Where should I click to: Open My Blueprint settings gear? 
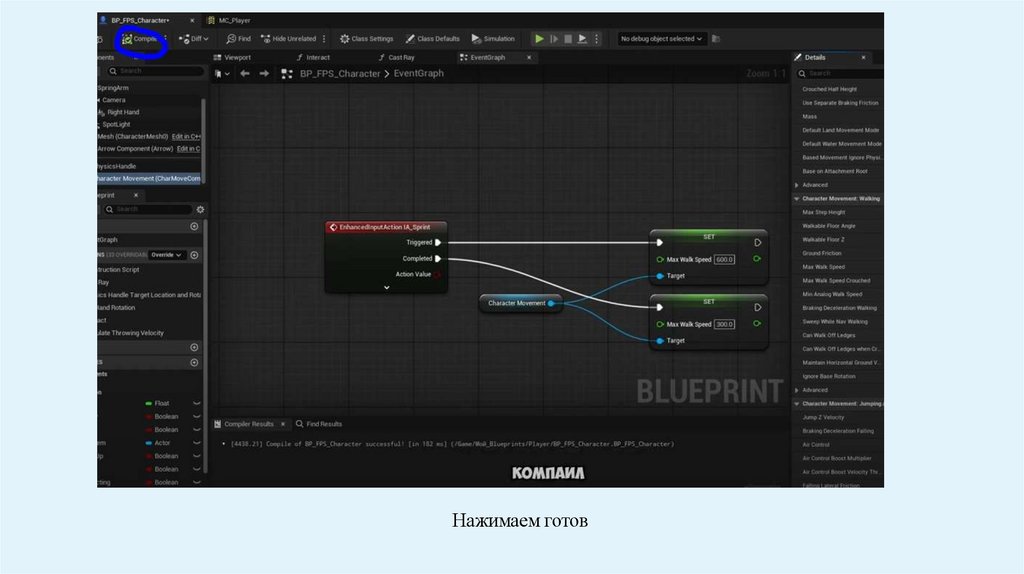click(200, 210)
